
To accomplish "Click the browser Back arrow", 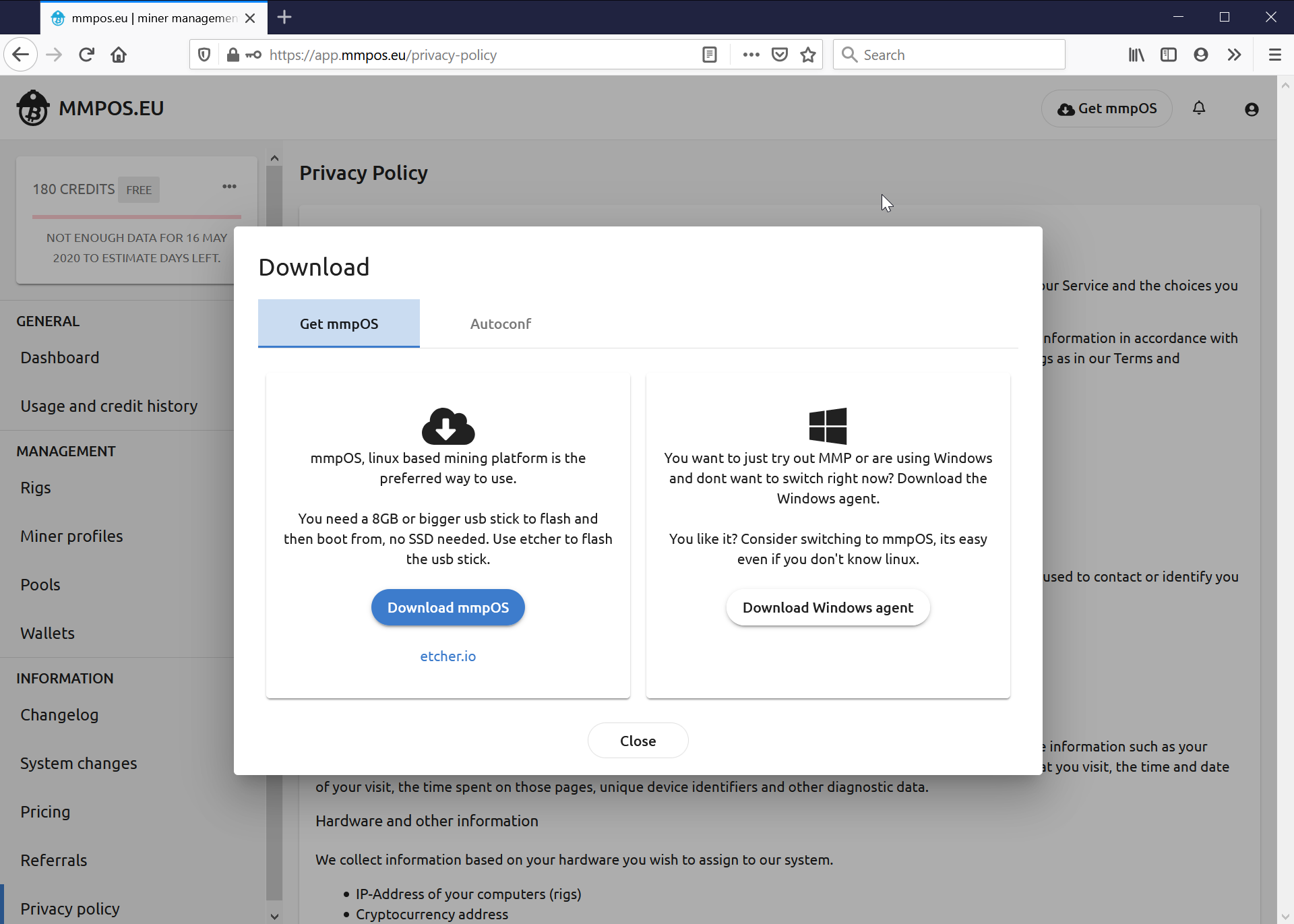I will [x=21, y=55].
